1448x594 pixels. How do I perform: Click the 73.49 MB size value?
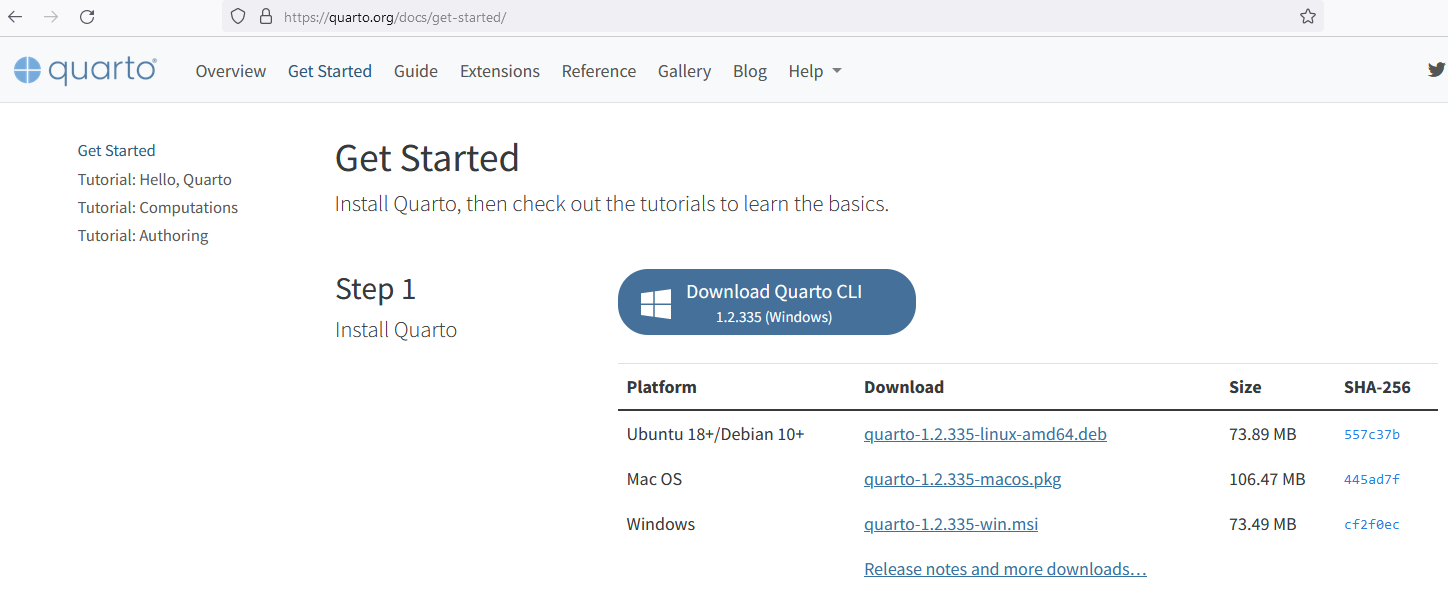pyautogui.click(x=1263, y=524)
